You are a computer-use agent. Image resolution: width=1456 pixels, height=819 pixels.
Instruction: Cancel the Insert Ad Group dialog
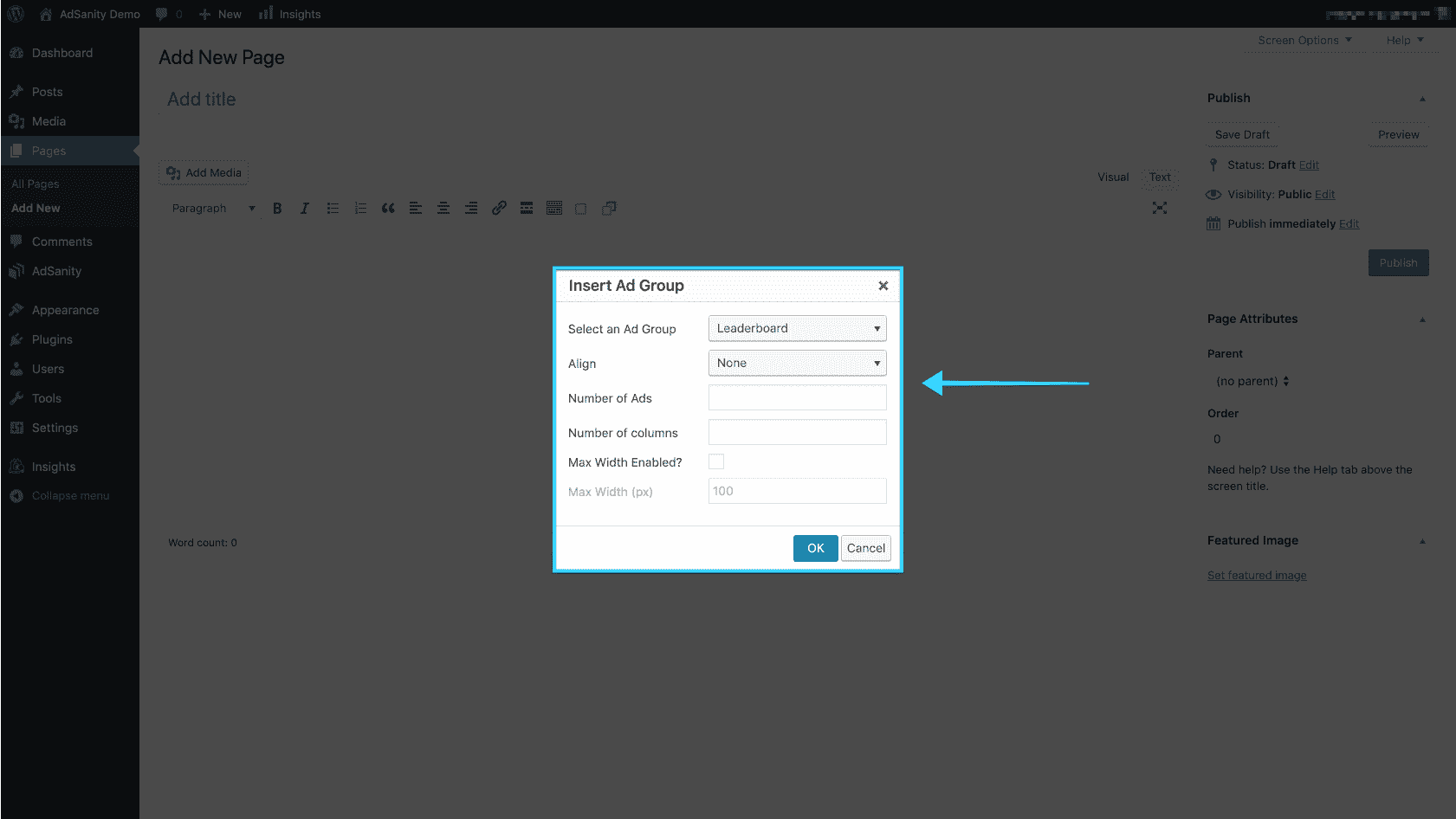click(865, 548)
